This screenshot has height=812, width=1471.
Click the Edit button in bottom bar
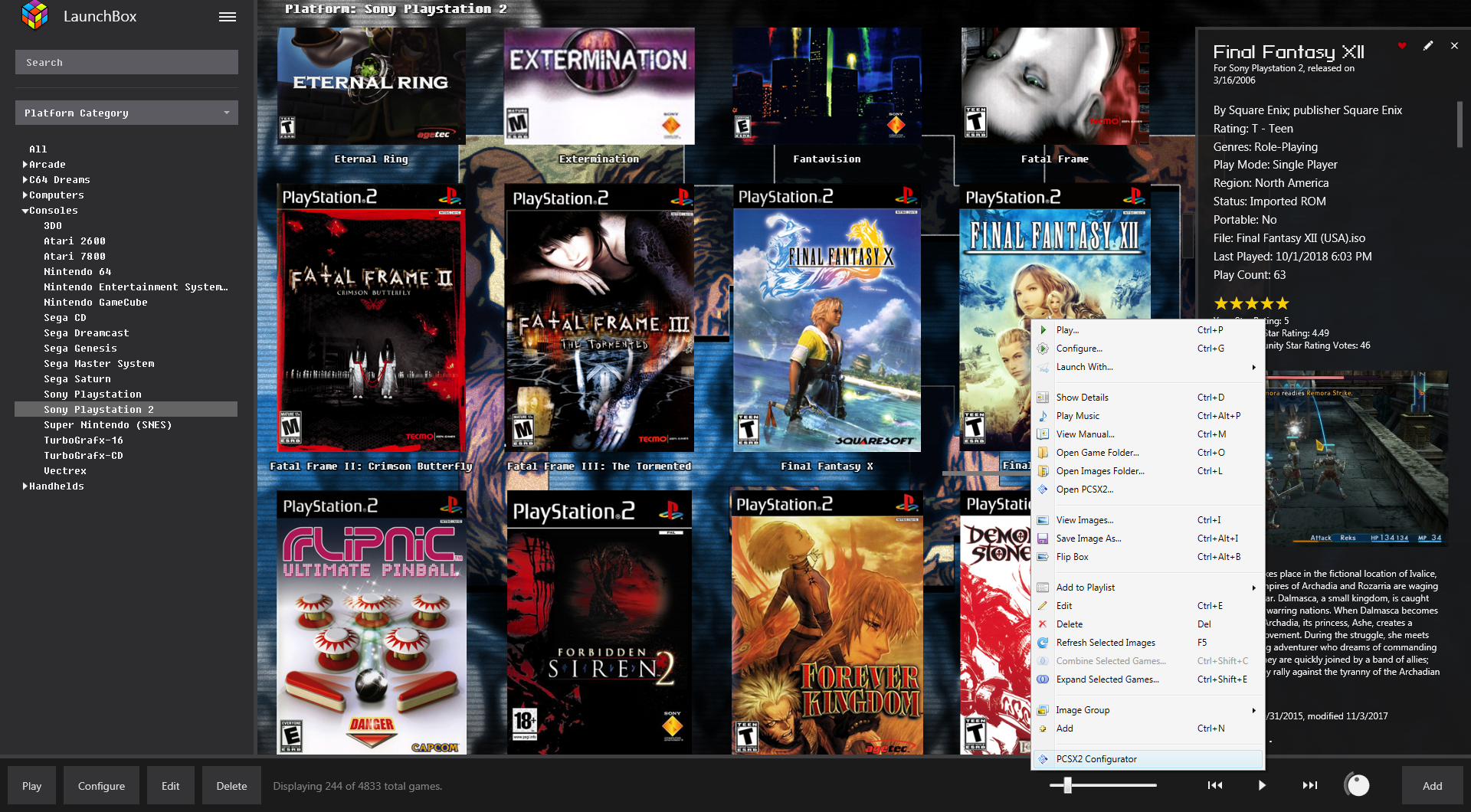[171, 786]
